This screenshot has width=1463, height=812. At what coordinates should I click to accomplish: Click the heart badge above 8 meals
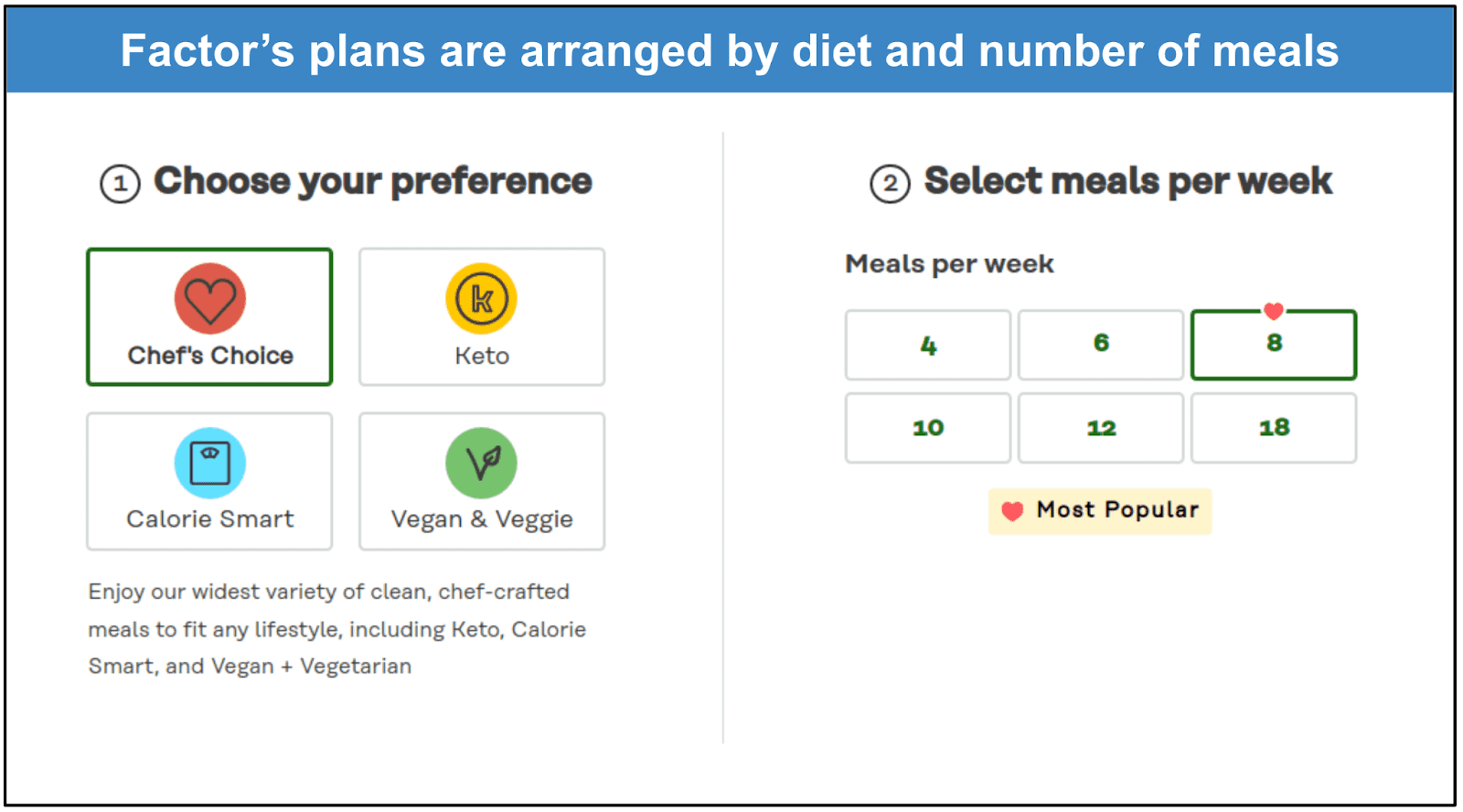click(1274, 311)
